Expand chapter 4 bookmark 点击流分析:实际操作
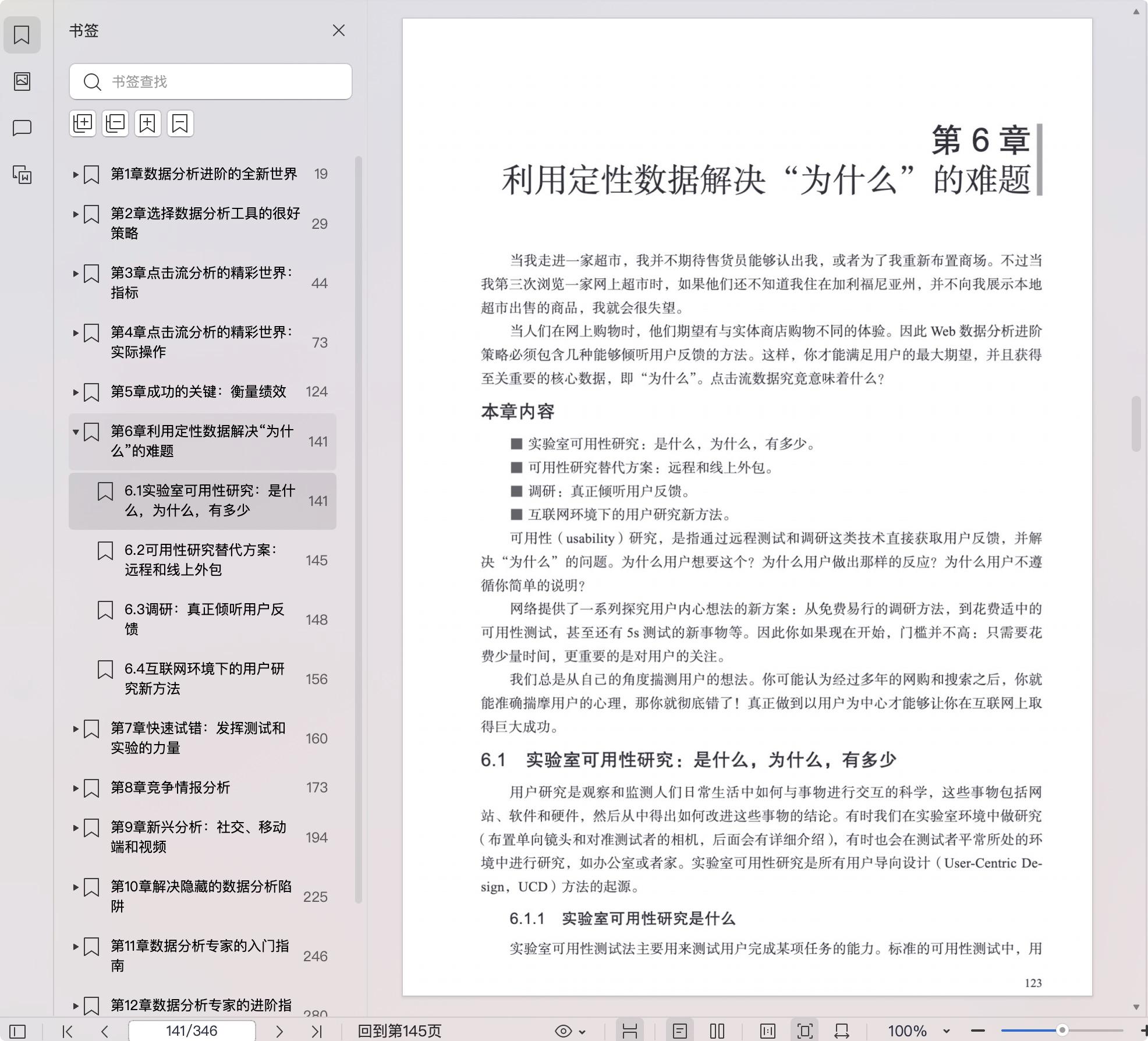 click(76, 332)
